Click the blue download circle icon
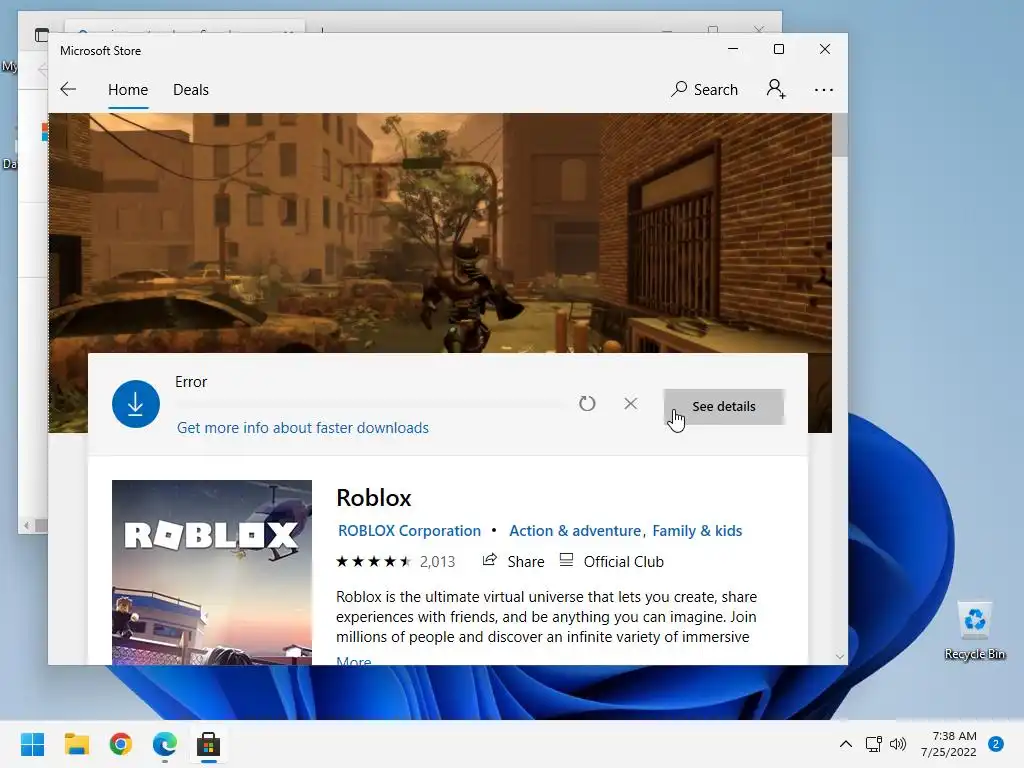Image resolution: width=1024 pixels, height=768 pixels. click(136, 404)
